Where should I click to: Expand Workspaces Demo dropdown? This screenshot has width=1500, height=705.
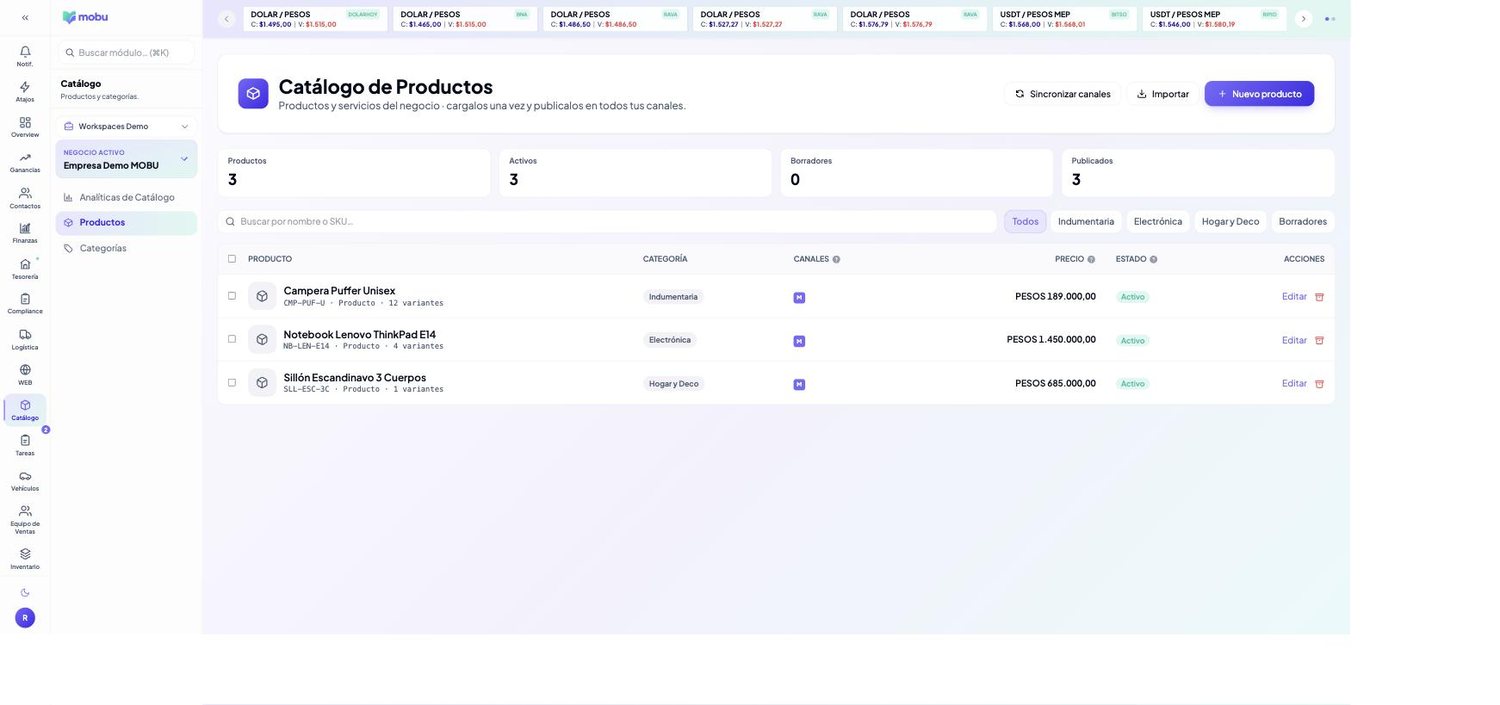(x=126, y=126)
